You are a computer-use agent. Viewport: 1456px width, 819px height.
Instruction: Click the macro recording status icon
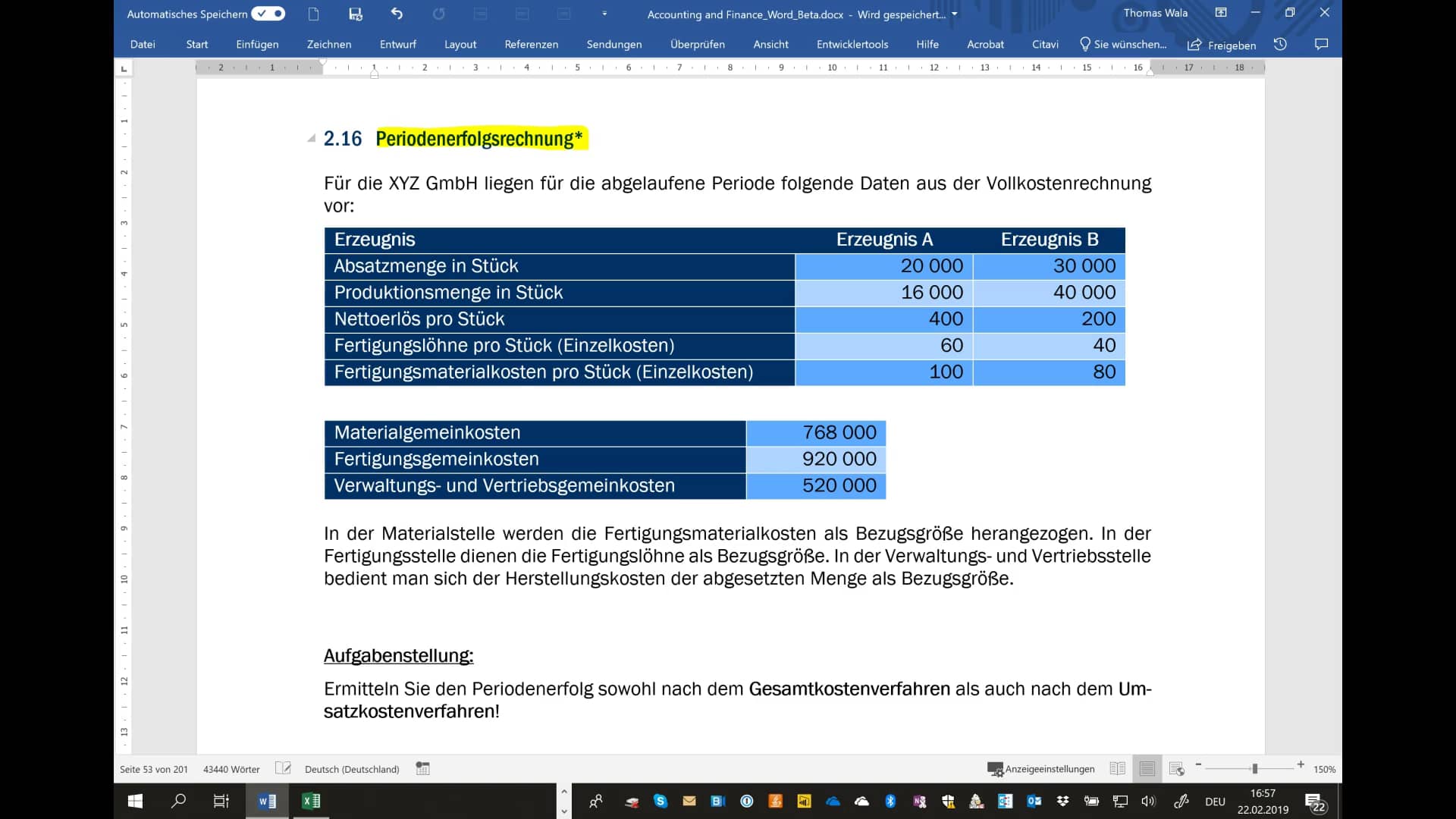pyautogui.click(x=423, y=768)
